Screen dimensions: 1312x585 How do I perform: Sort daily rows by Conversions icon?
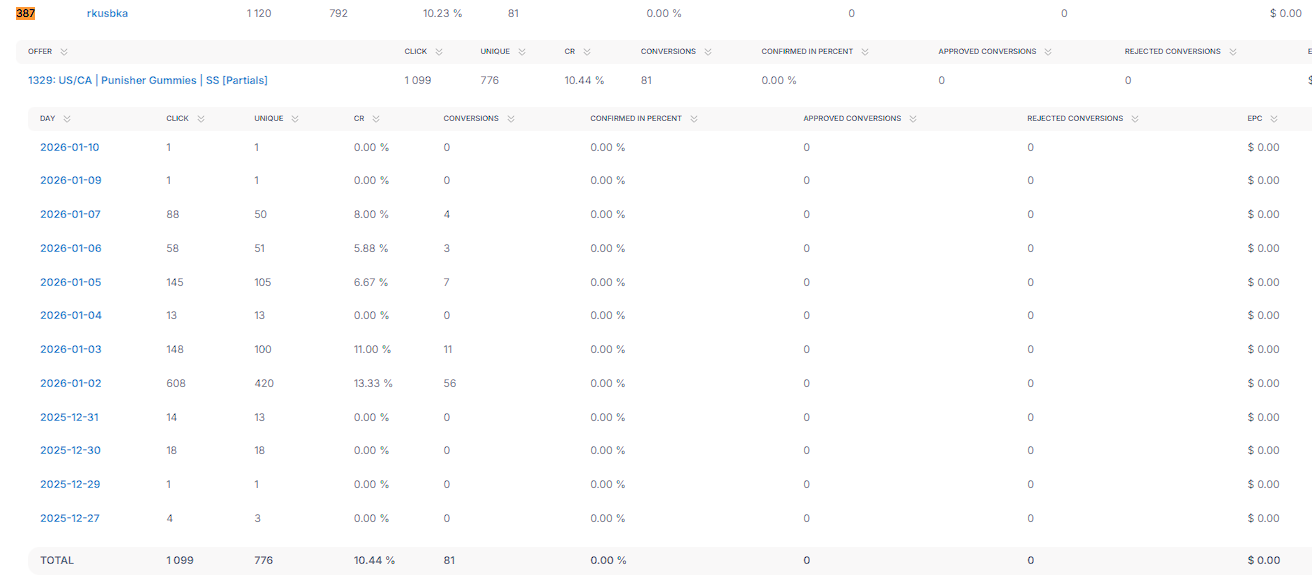coord(511,119)
